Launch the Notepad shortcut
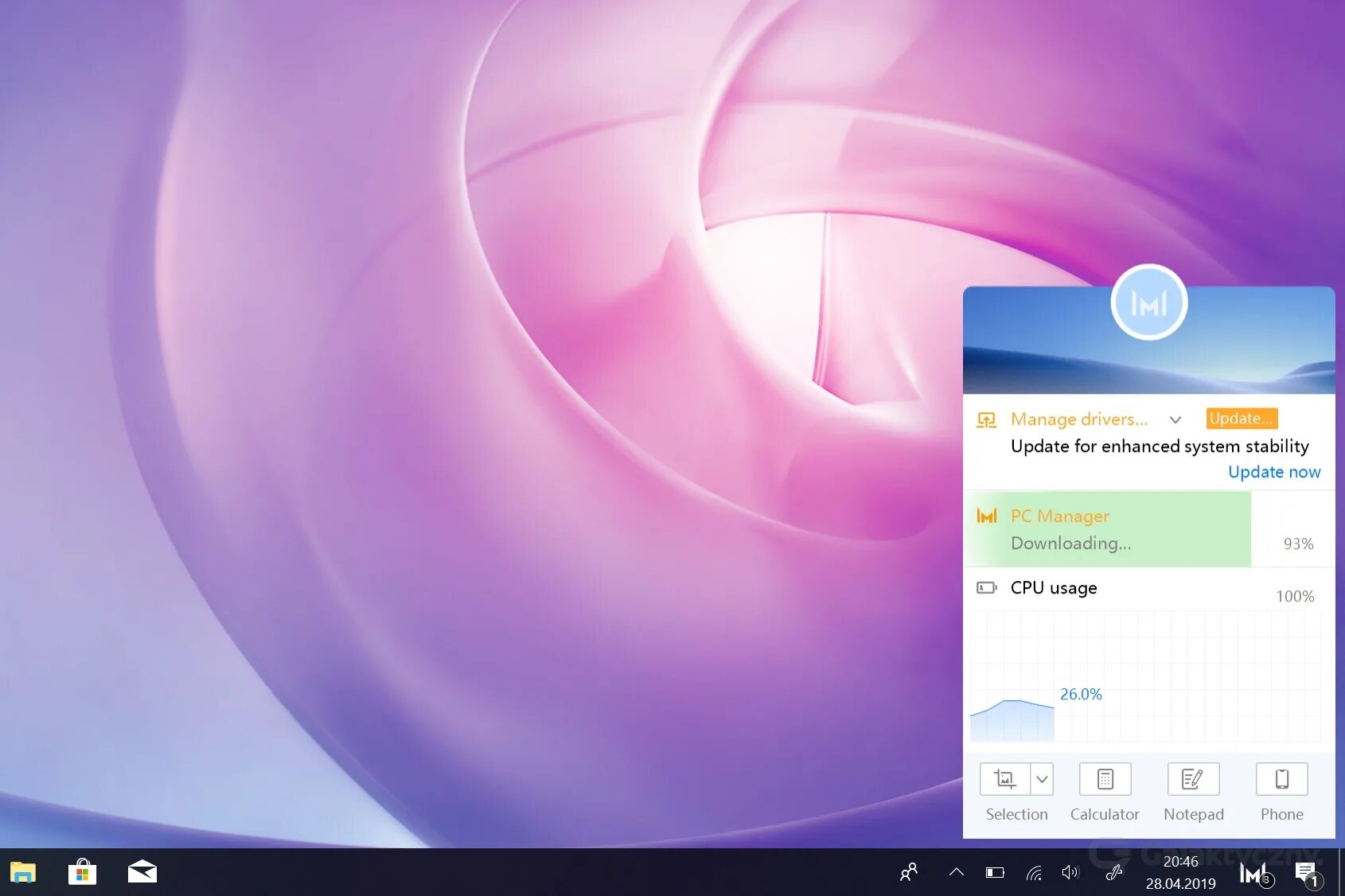 1193,779
